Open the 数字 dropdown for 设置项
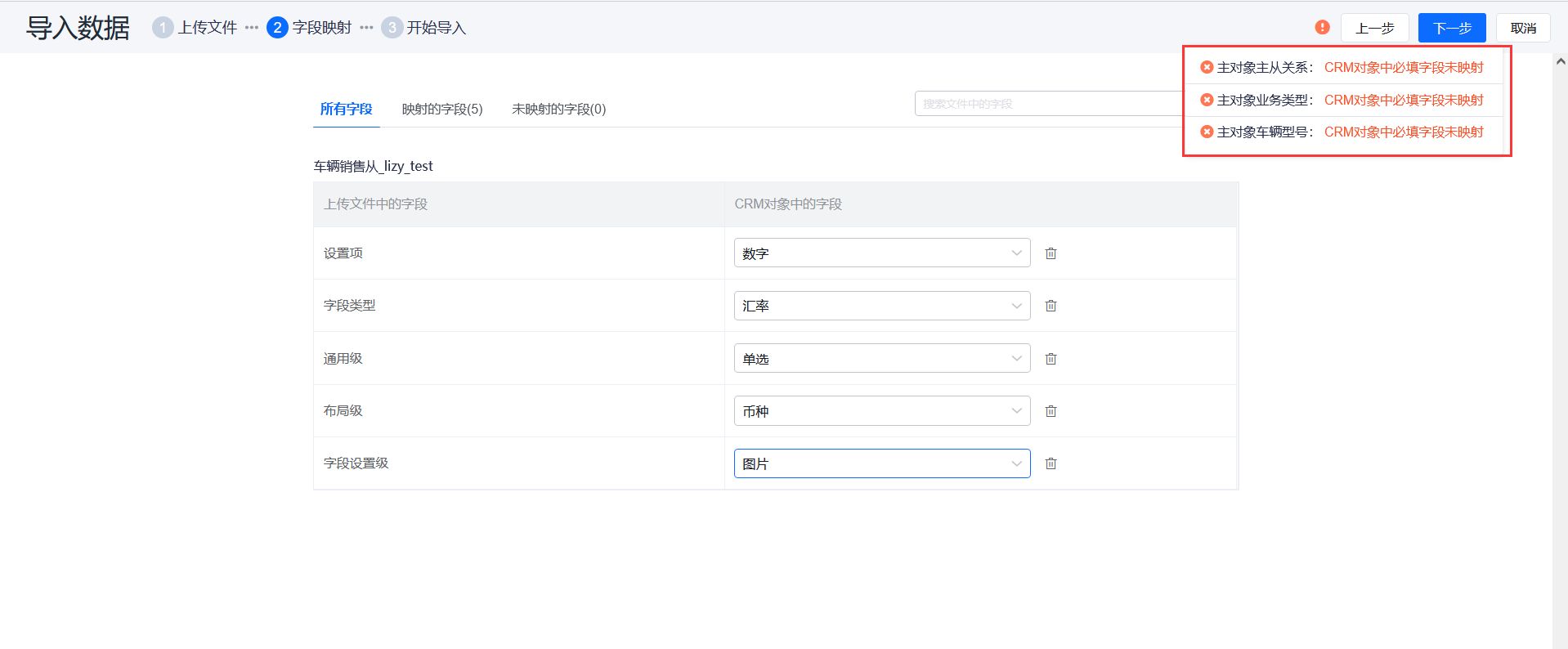The width and height of the screenshot is (1568, 649). coord(882,253)
